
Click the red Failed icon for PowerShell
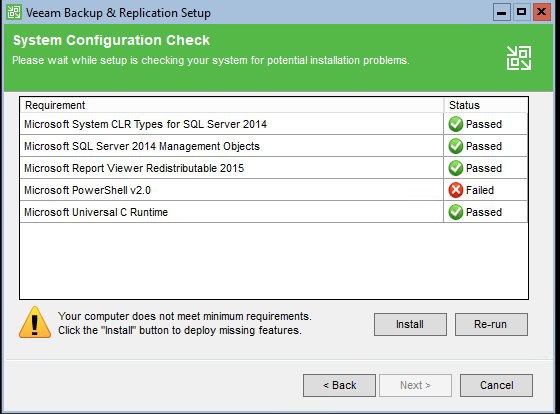tap(456, 190)
